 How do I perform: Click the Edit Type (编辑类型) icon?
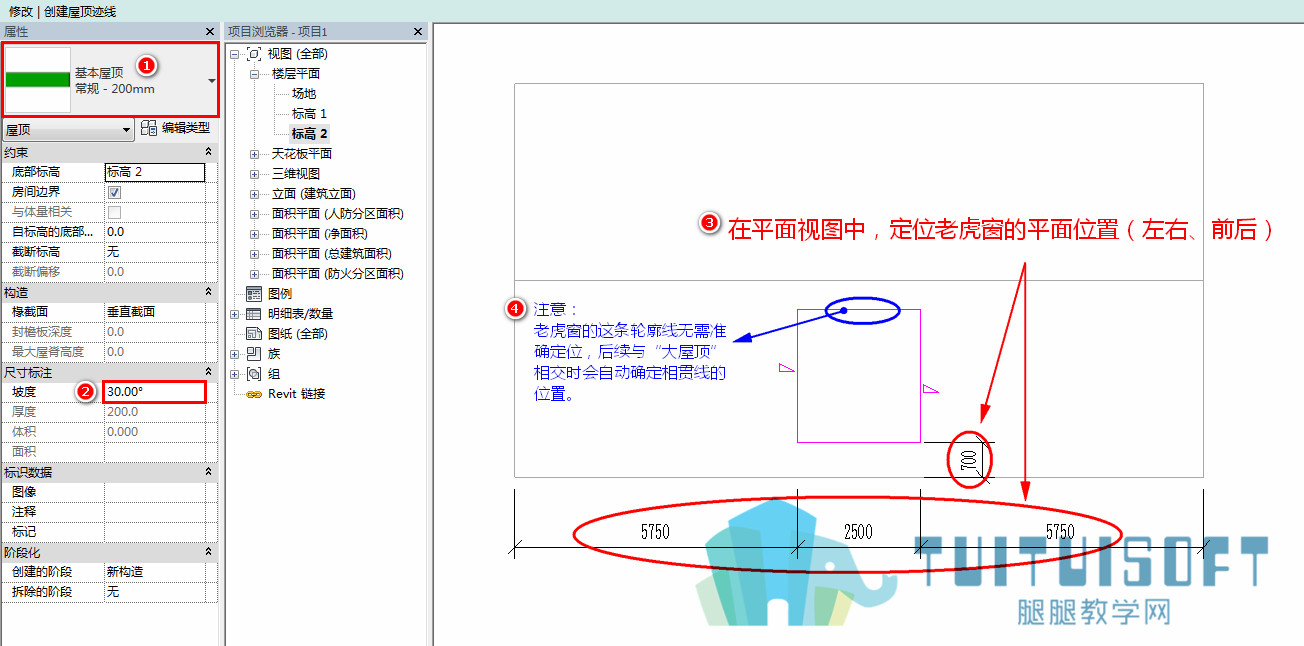coord(149,128)
